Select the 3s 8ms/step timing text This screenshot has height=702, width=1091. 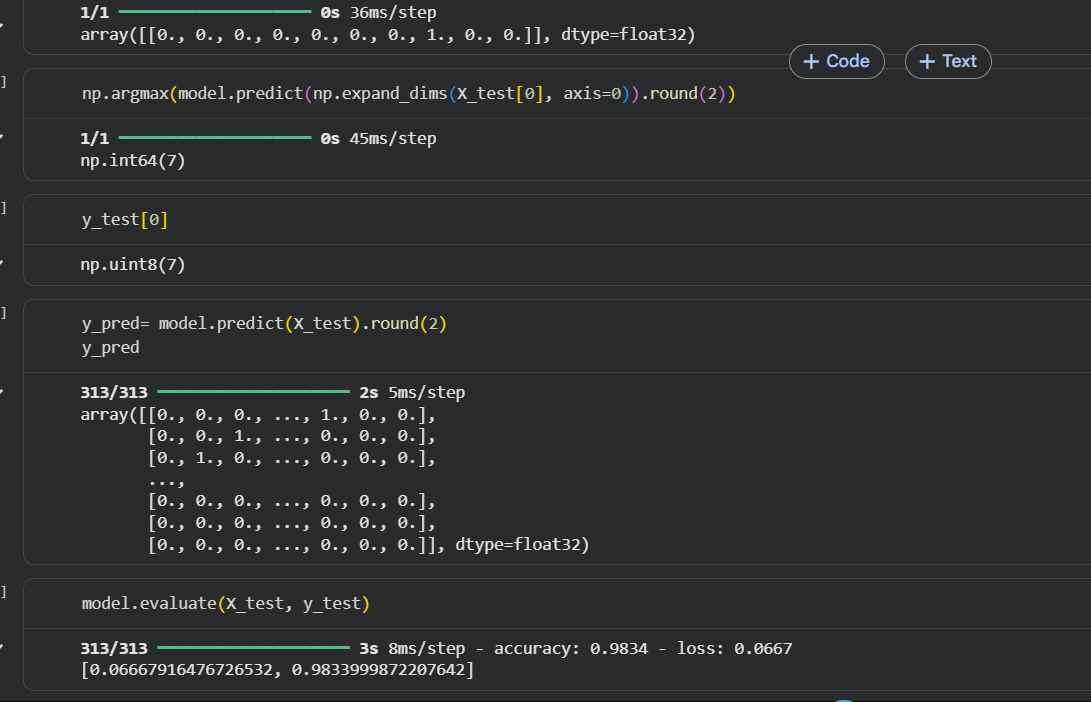(x=412, y=648)
